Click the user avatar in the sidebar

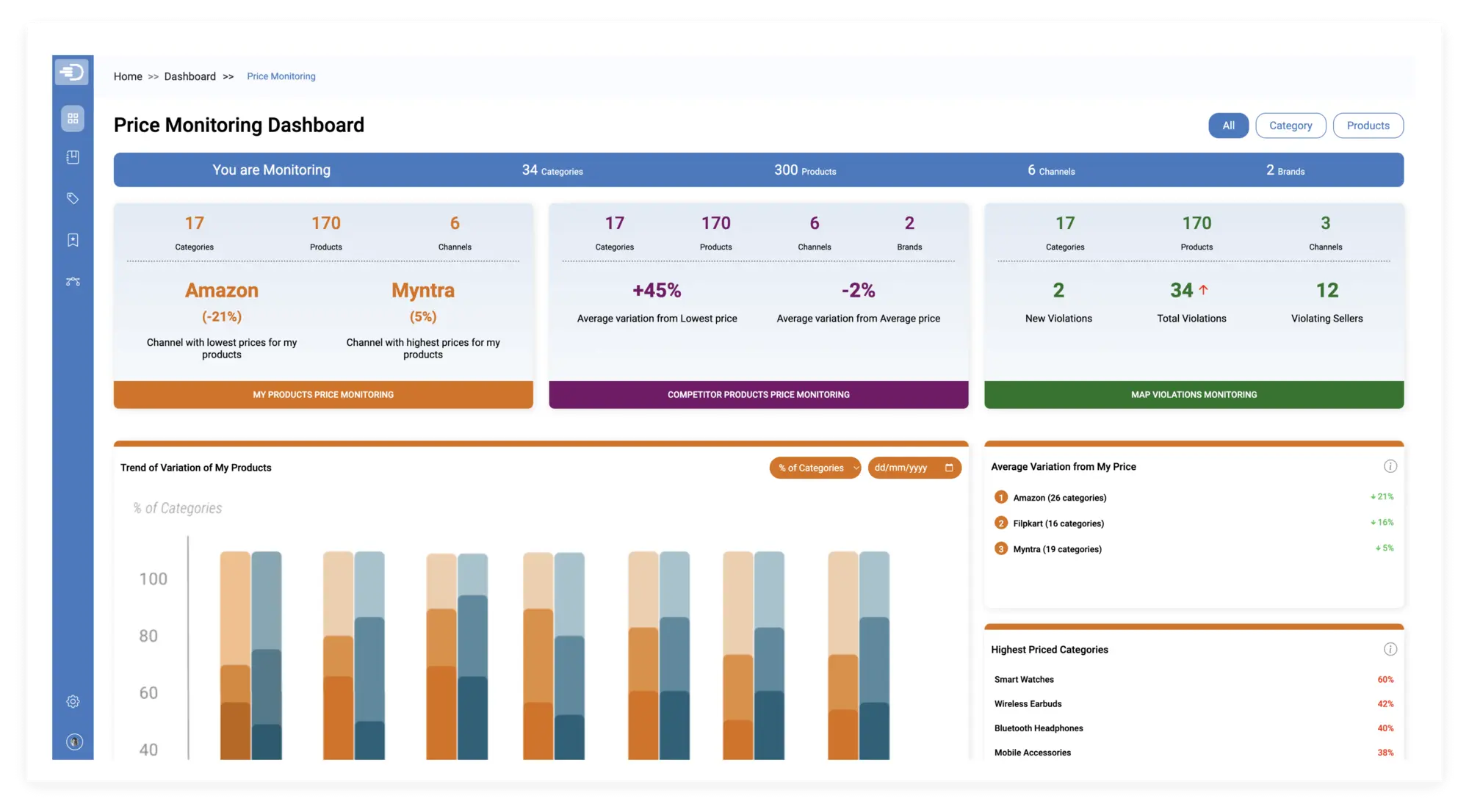[x=74, y=742]
